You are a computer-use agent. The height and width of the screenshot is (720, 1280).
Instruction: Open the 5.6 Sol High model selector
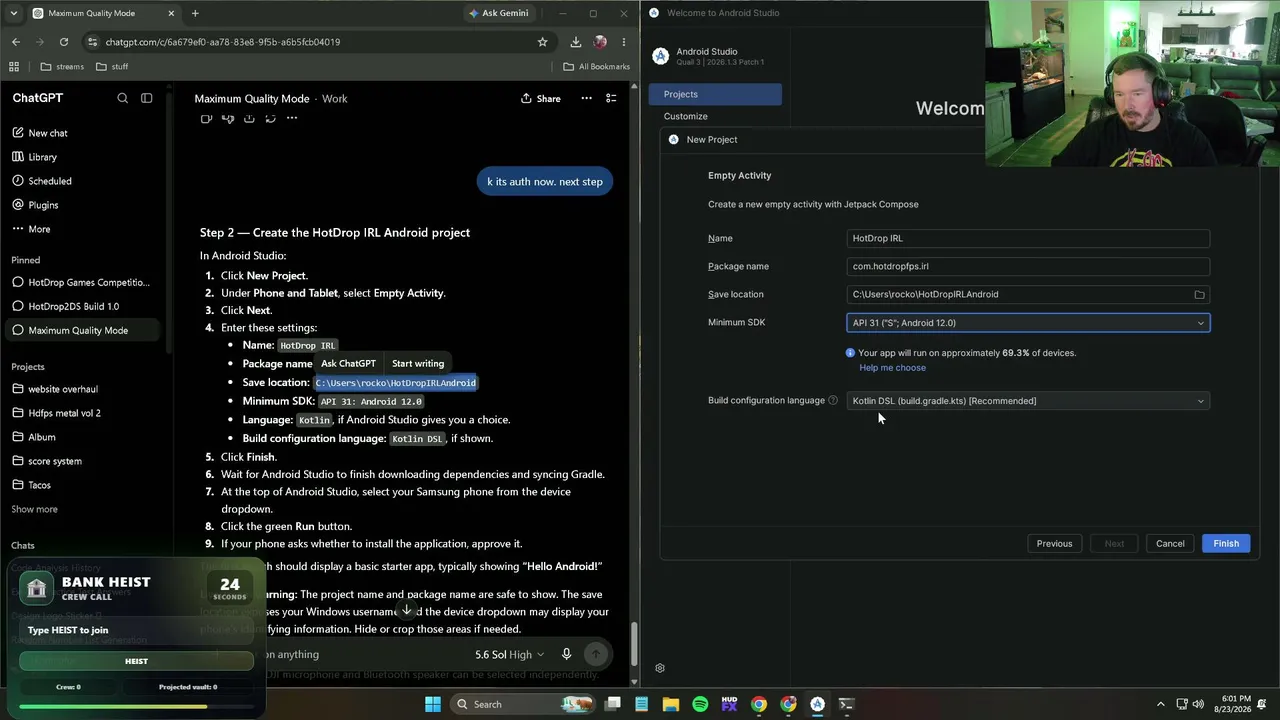pyautogui.click(x=510, y=654)
